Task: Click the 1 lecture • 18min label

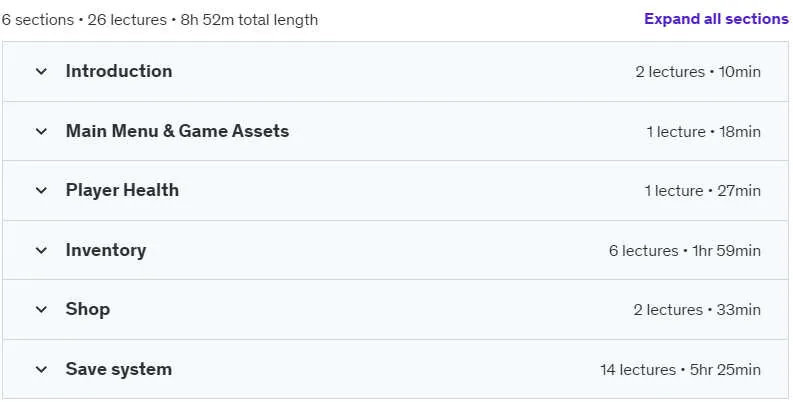Action: tap(703, 131)
